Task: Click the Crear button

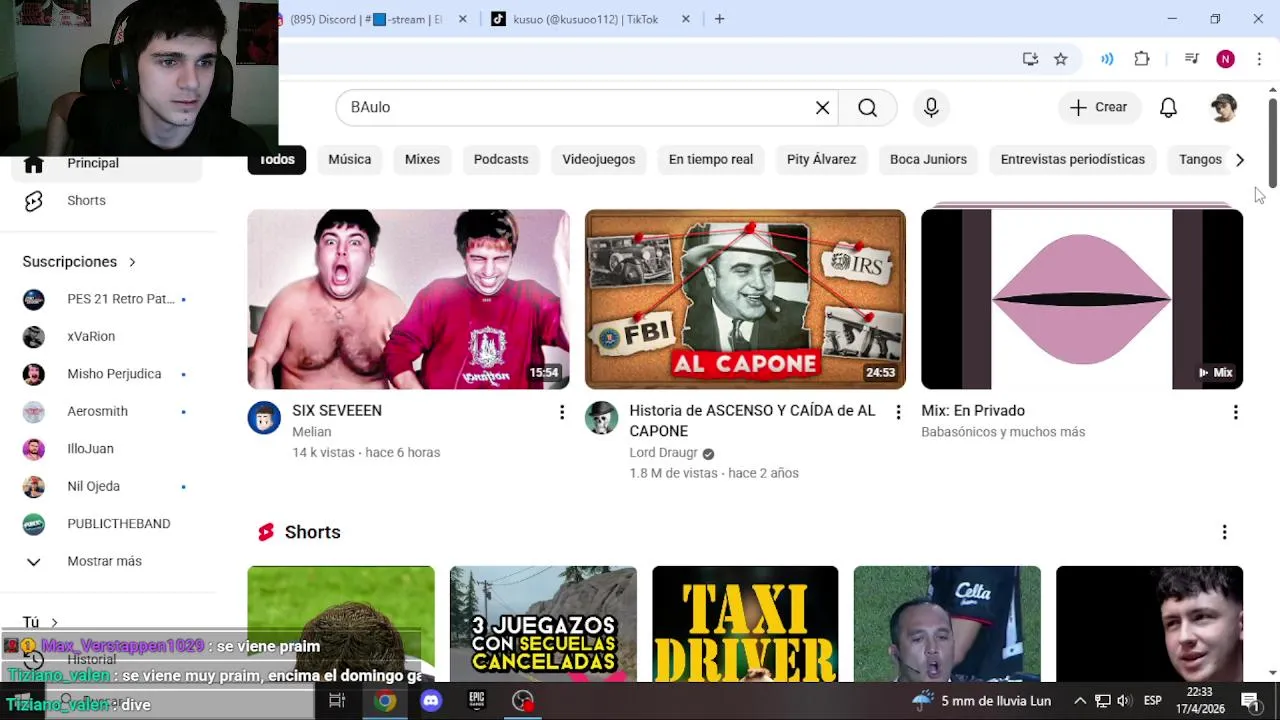Action: (x=1098, y=108)
